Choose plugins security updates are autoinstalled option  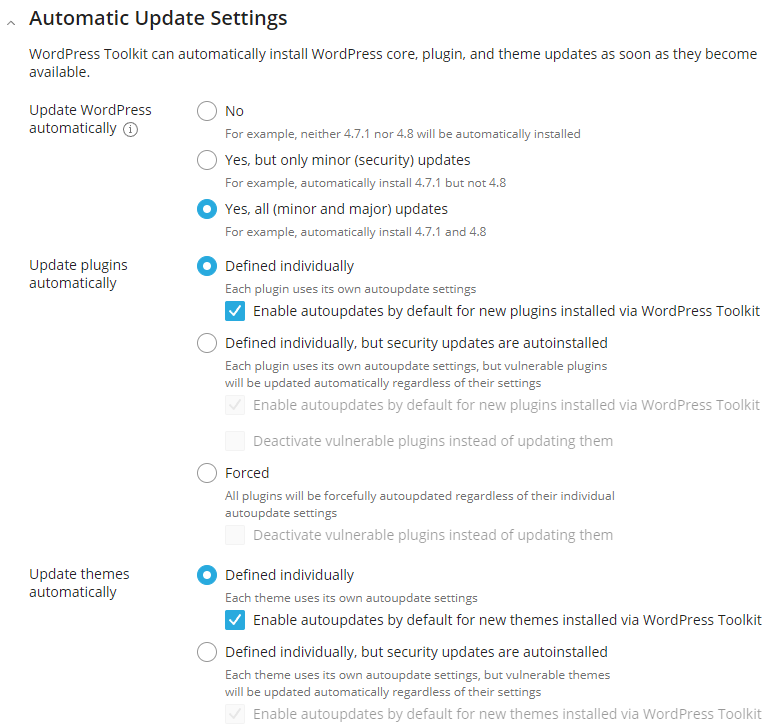[x=207, y=343]
